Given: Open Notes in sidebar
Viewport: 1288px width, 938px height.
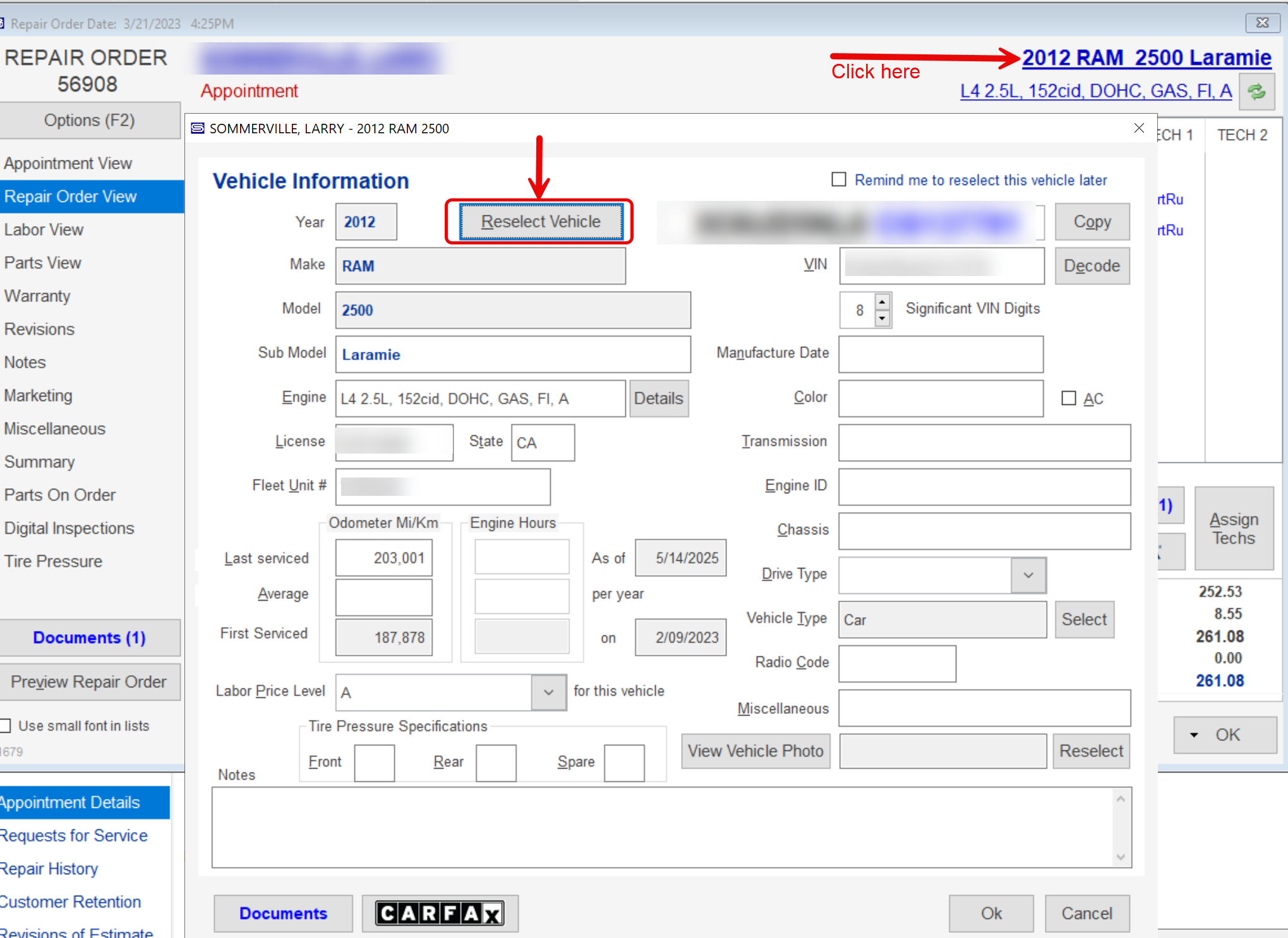Looking at the screenshot, I should [25, 362].
